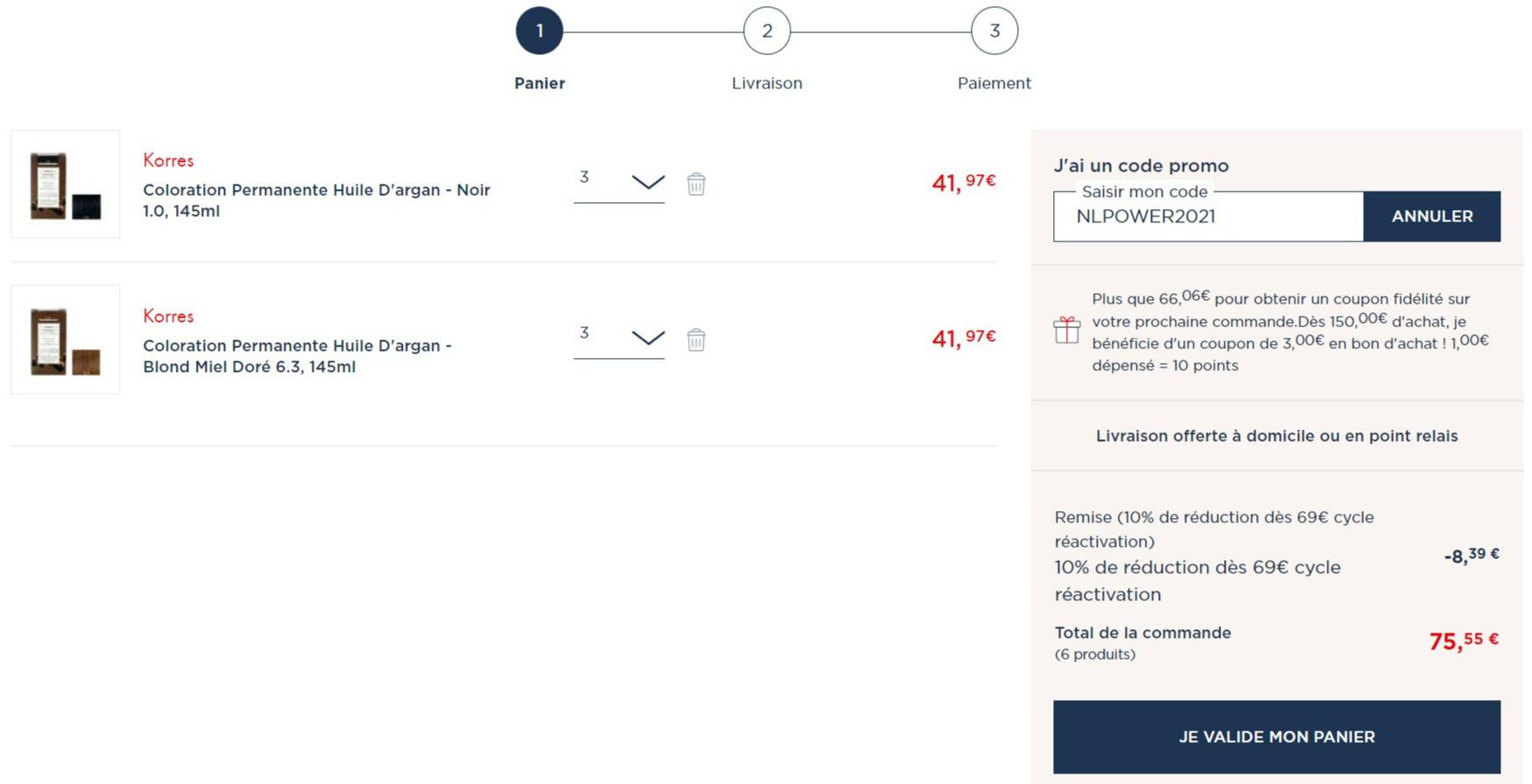The height and width of the screenshot is (784, 1532).
Task: Click the ANNULER promo code button
Action: click(1431, 216)
